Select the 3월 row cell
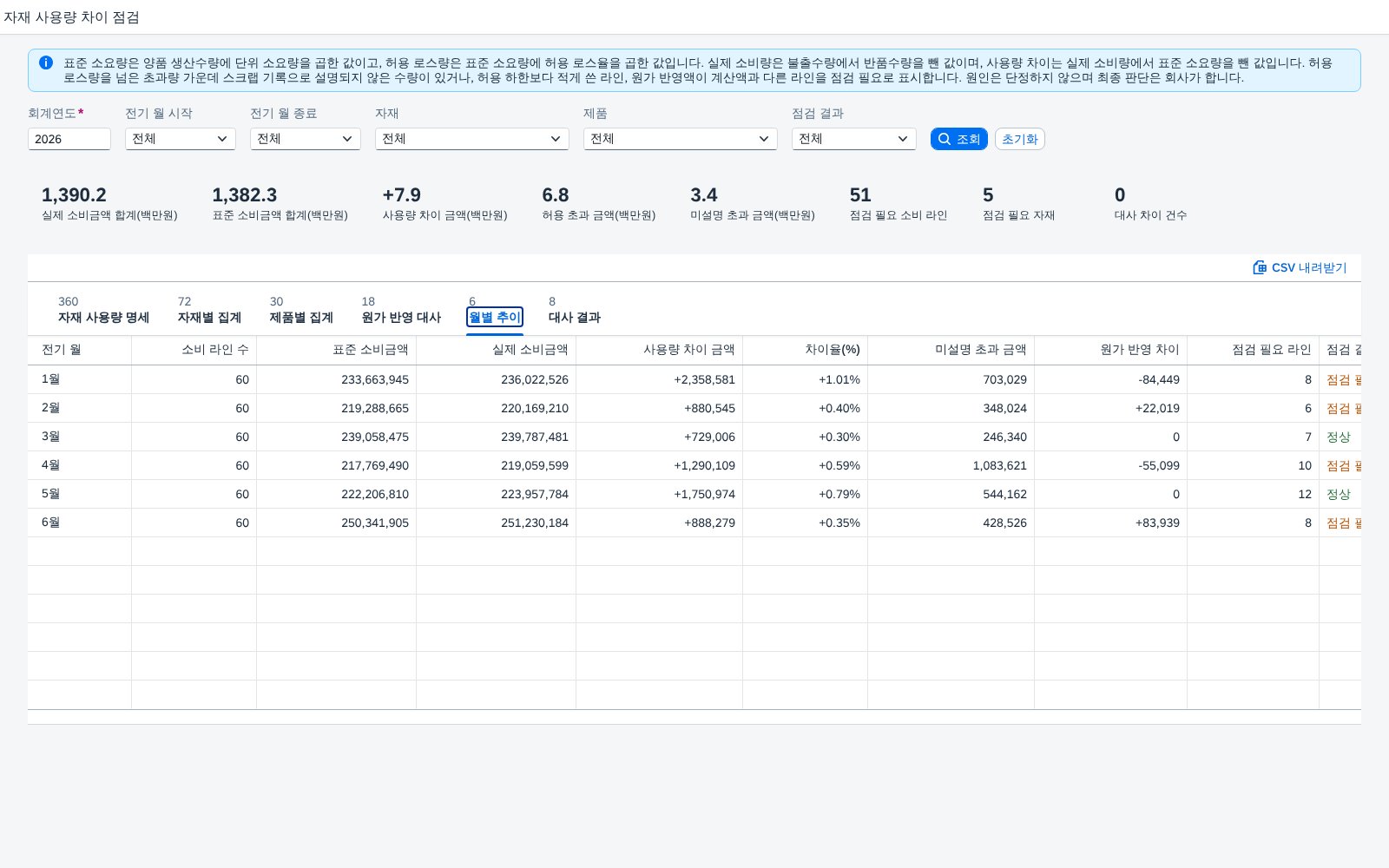 79,437
